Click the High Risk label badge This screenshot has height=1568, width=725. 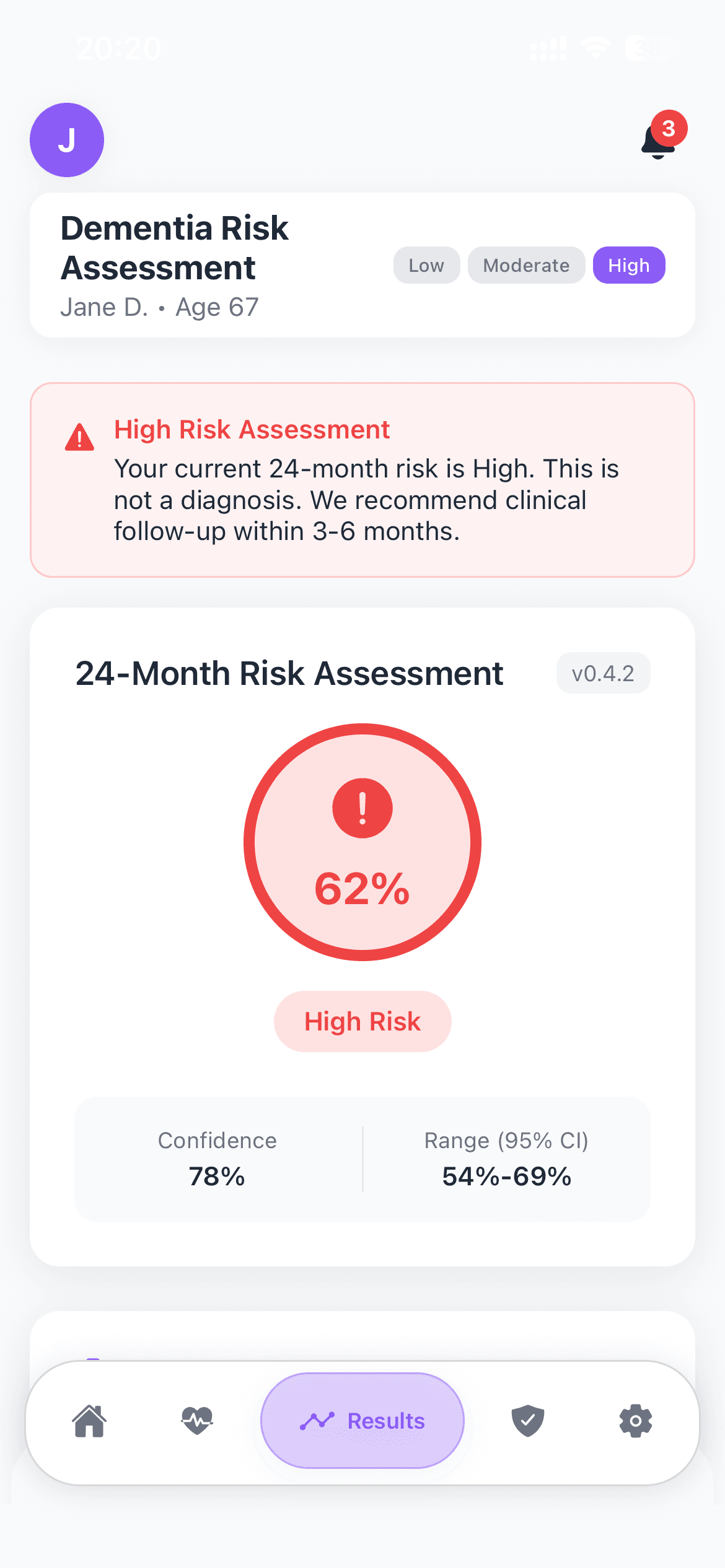[x=362, y=1021]
